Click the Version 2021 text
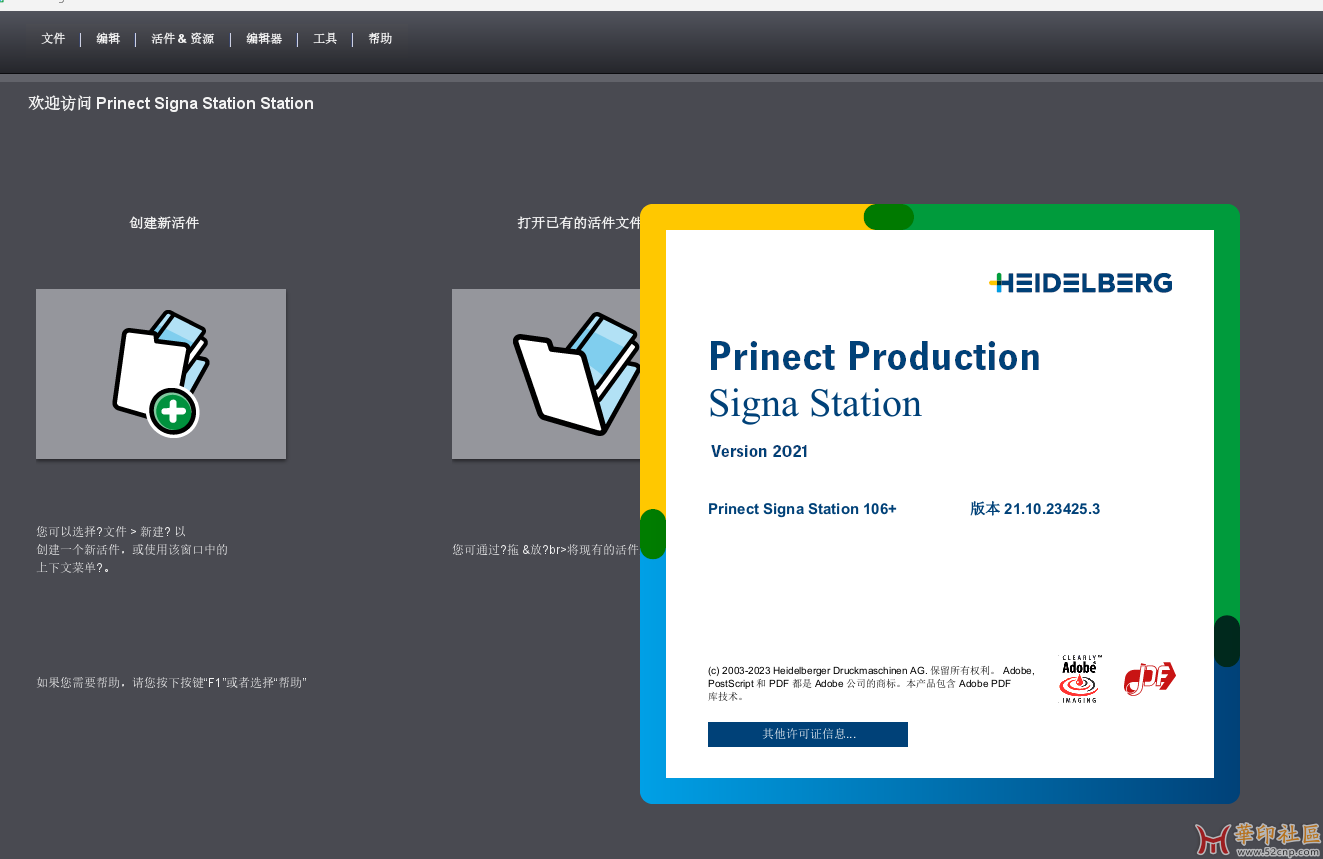1323x859 pixels. pyautogui.click(x=759, y=451)
